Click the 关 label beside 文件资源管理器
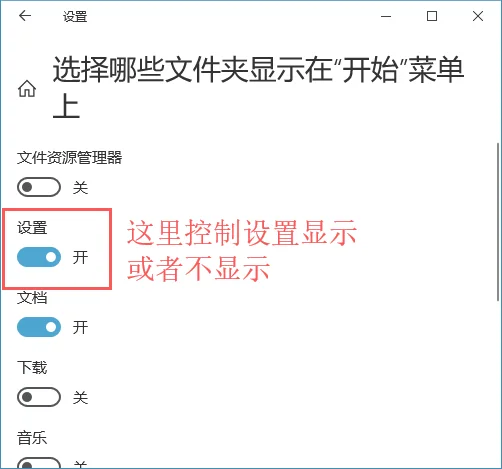This screenshot has height=469, width=502. [x=80, y=188]
